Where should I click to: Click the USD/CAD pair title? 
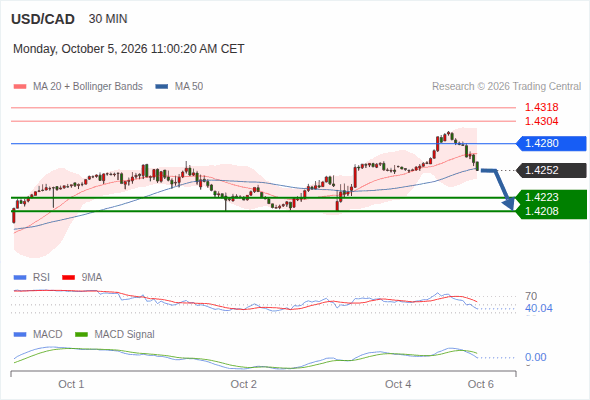pos(43,19)
